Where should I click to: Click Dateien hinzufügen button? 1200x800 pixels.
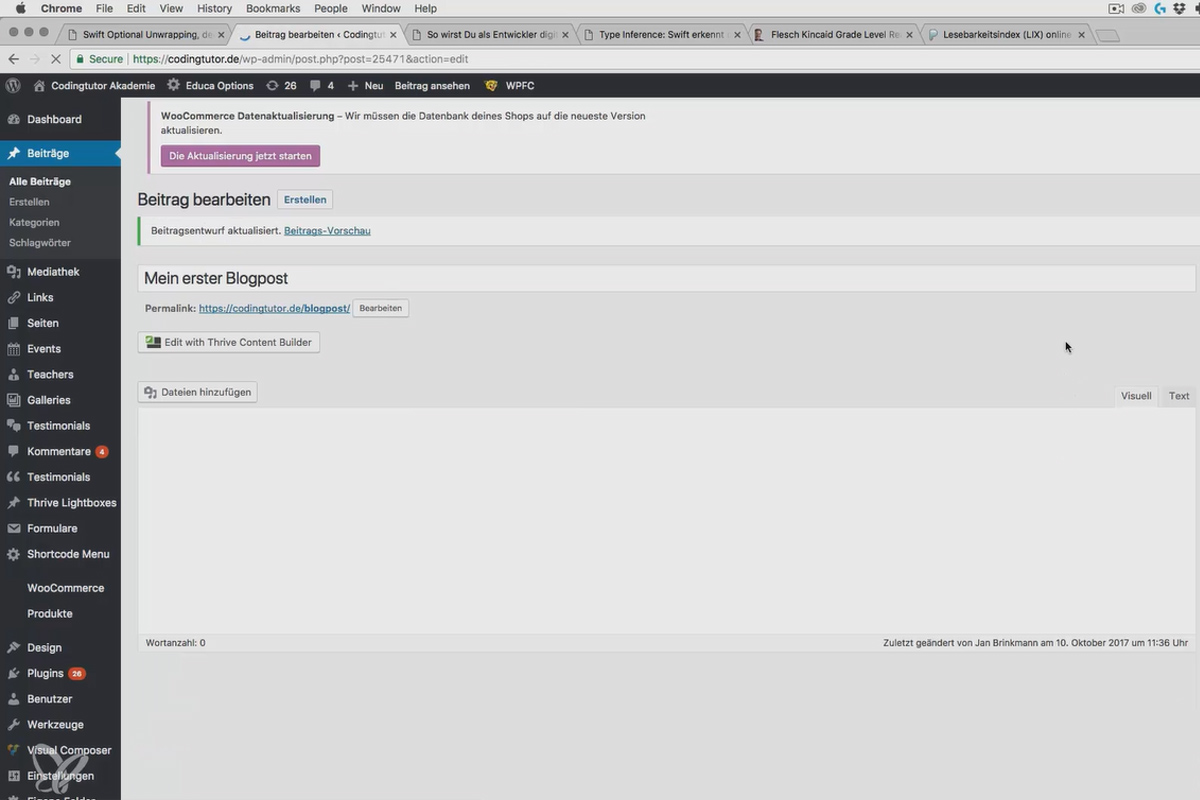tap(197, 393)
